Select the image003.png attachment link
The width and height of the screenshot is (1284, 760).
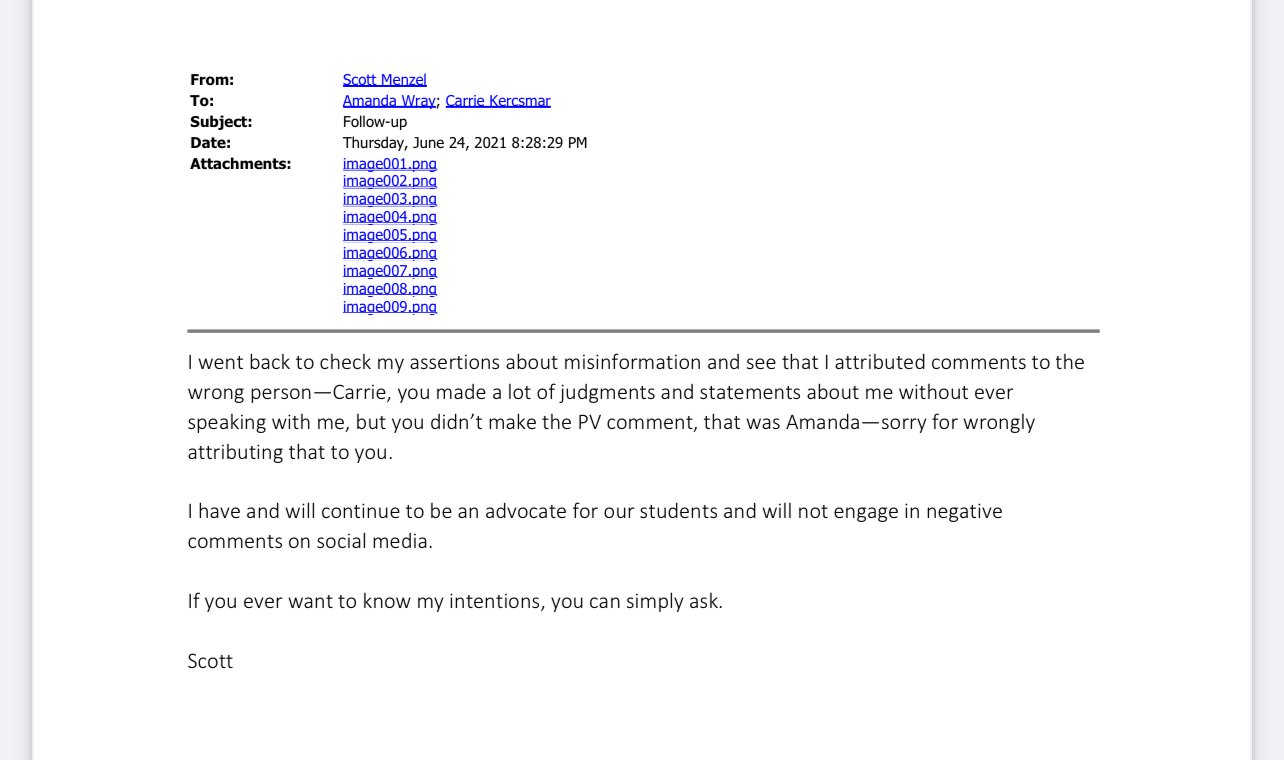[389, 199]
